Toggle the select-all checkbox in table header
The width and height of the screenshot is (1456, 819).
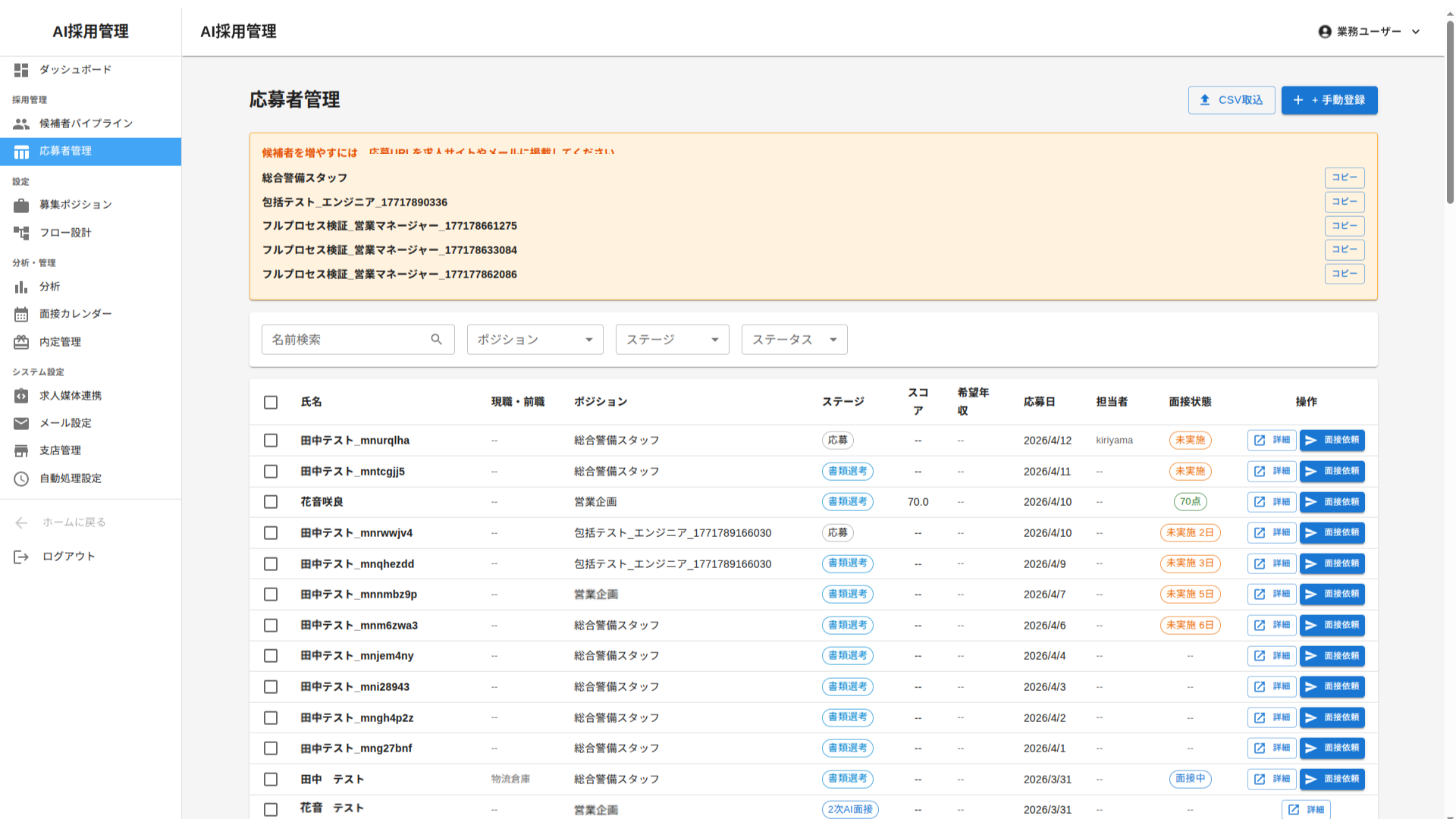click(271, 403)
